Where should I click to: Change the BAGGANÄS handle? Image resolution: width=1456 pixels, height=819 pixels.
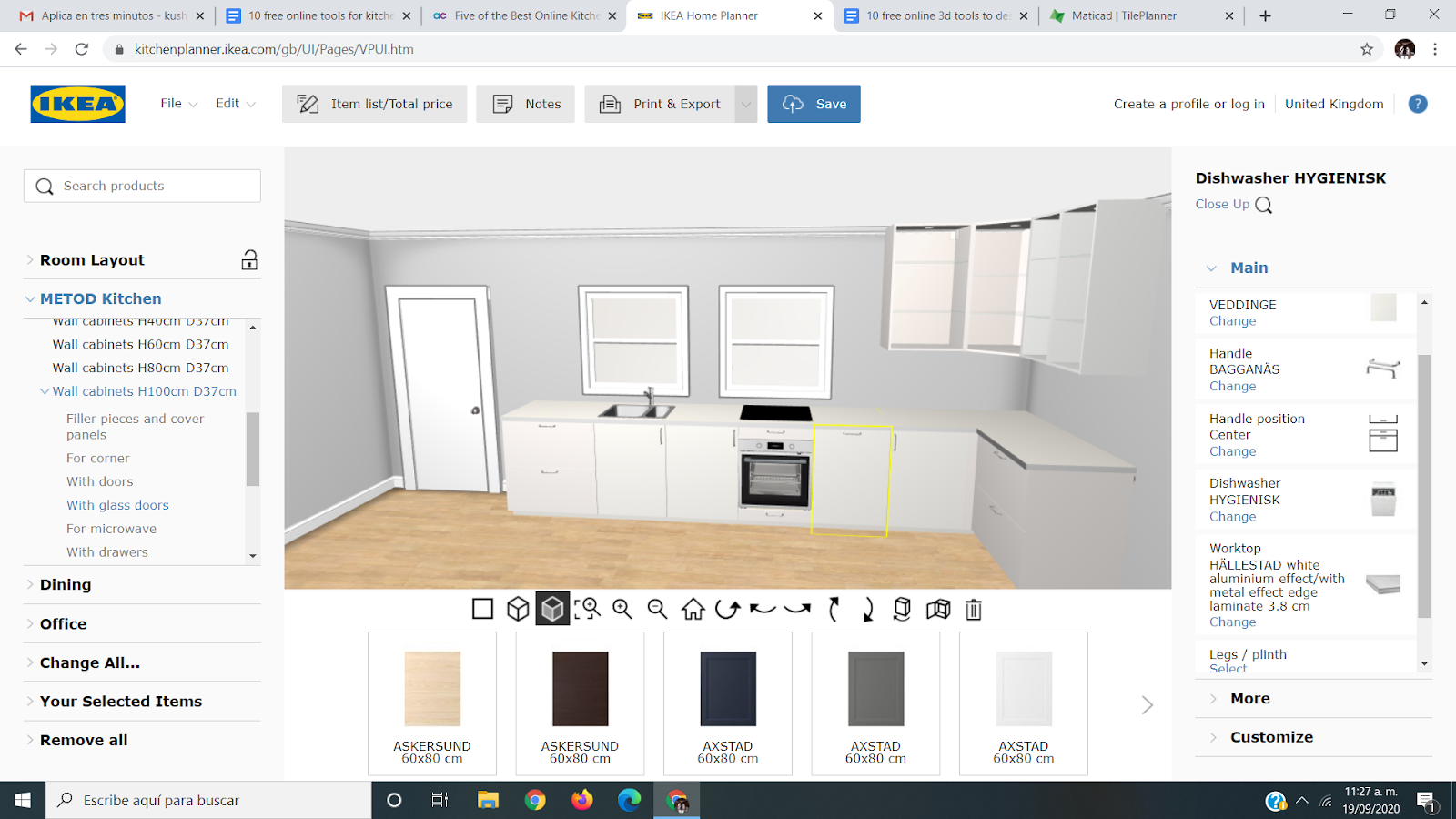[1232, 386]
